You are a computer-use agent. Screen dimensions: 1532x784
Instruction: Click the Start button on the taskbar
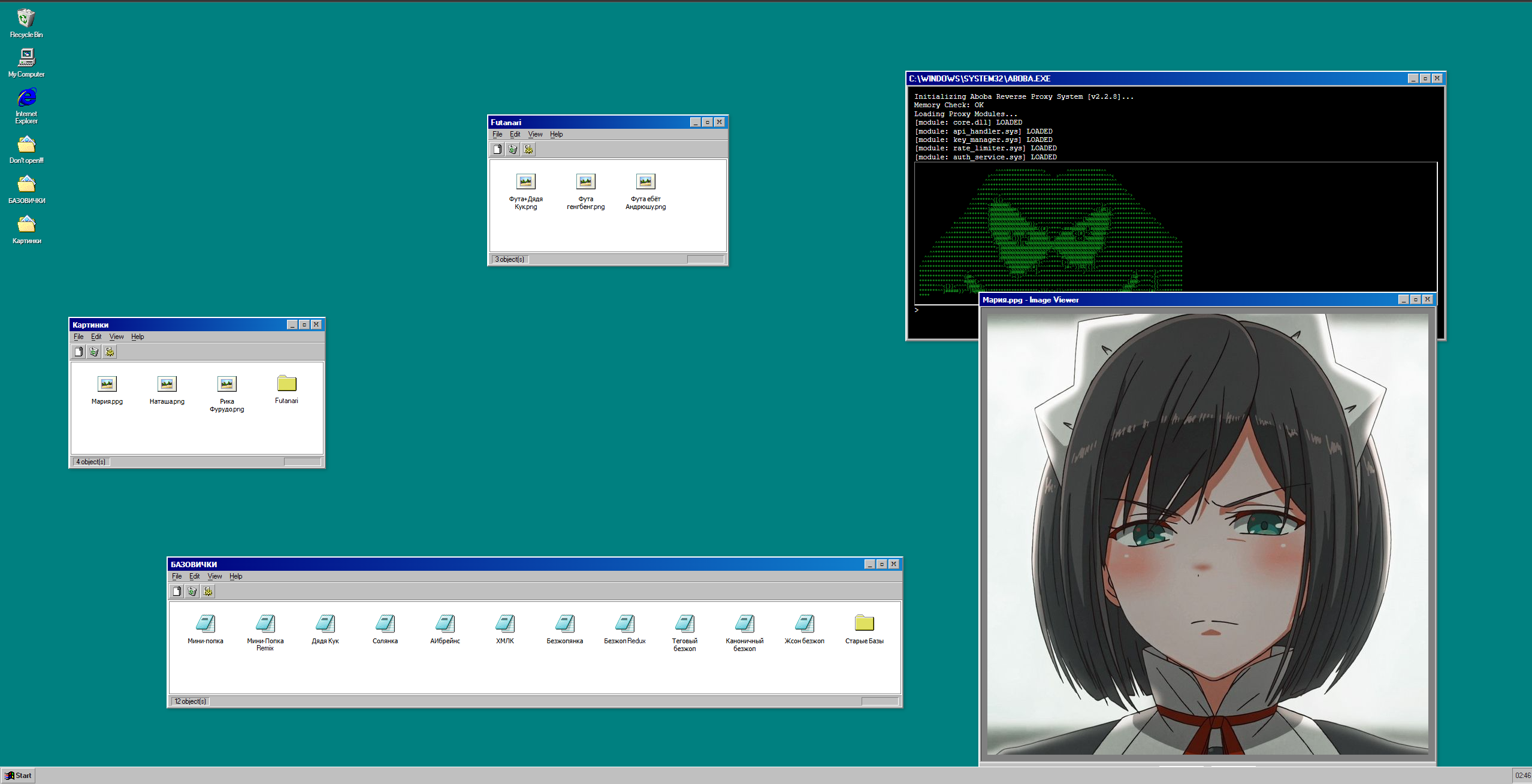[19, 775]
